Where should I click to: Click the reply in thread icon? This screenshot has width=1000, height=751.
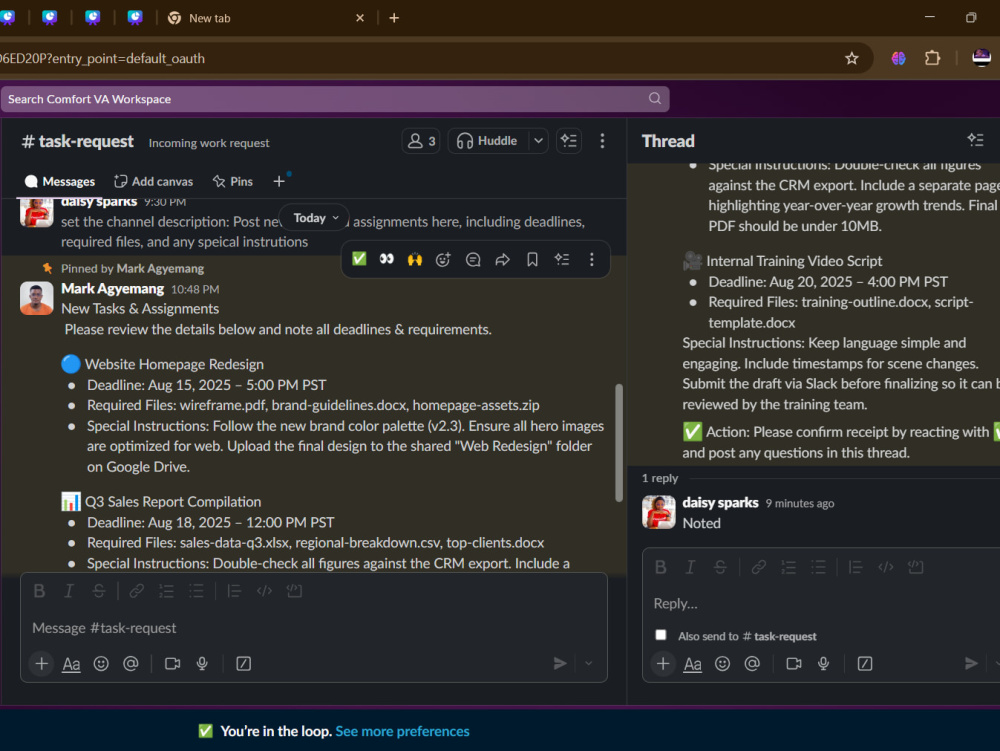click(x=473, y=259)
